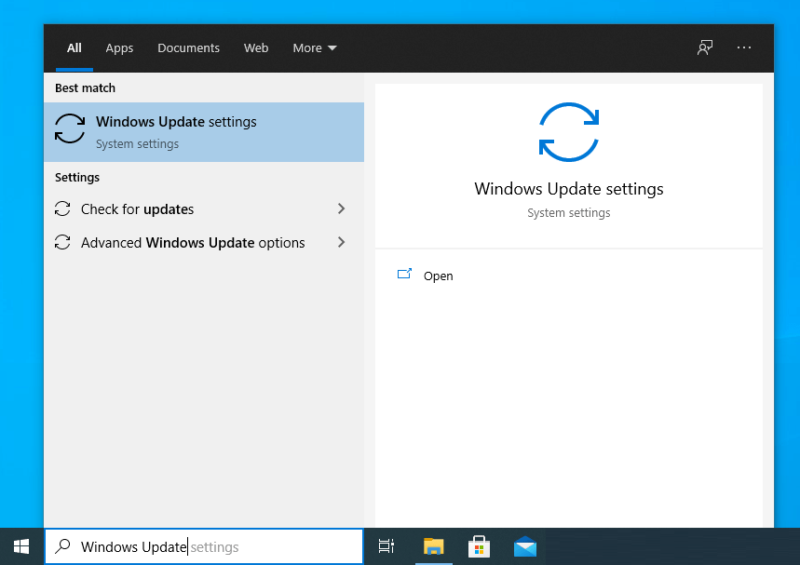This screenshot has height=565, width=800.
Task: Launch File Explorer from the taskbar
Action: click(434, 547)
